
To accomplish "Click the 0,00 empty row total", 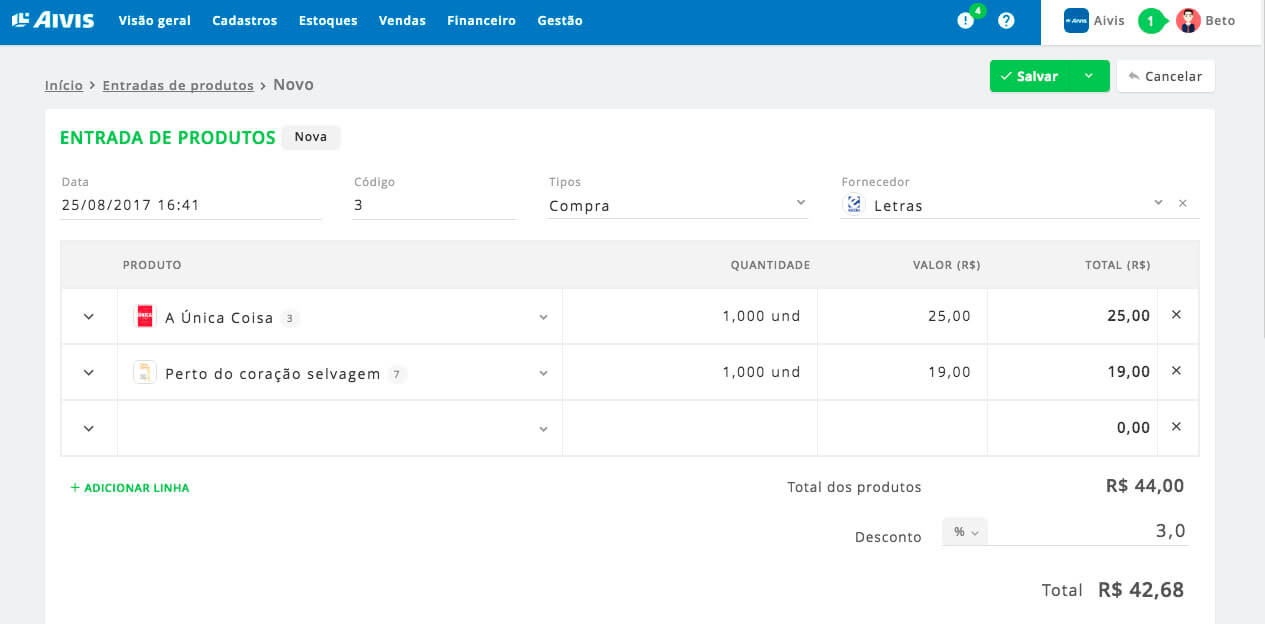I will [x=1133, y=428].
